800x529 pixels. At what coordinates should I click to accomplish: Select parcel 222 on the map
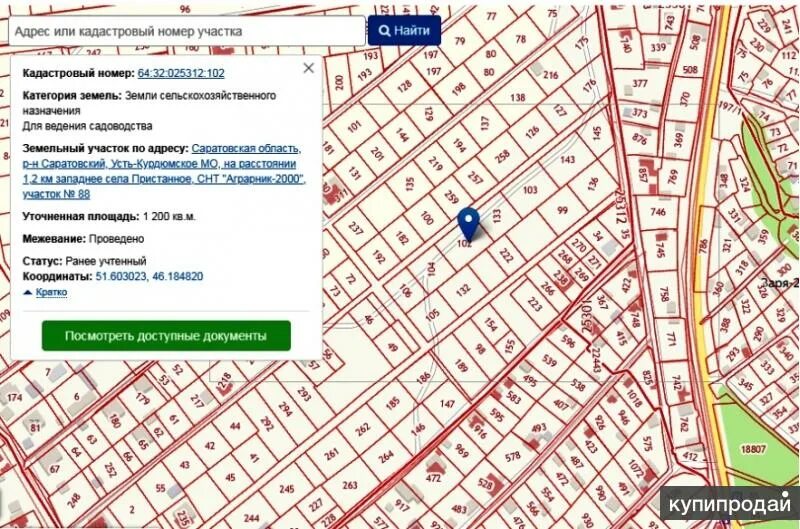(x=506, y=255)
